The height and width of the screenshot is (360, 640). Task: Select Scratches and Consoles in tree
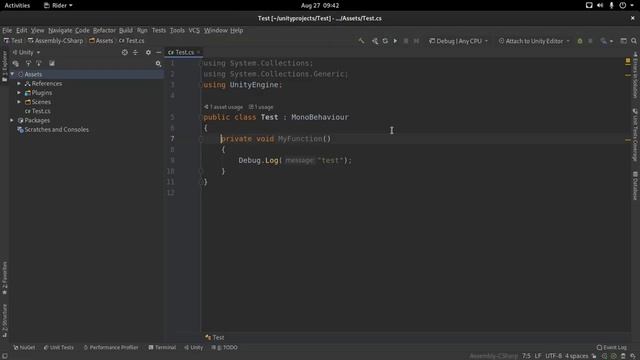[x=53, y=129]
